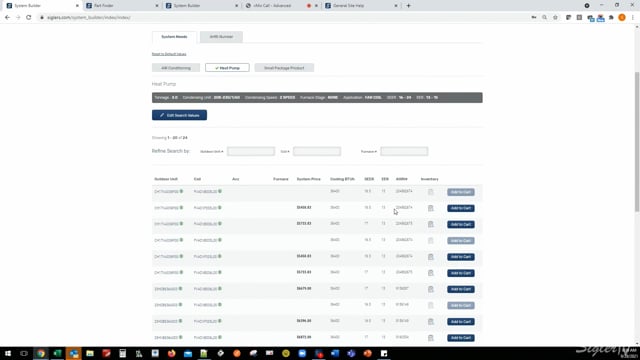Click the address bar URL
Image resolution: width=640 pixels, height=360 pixels.
pyautogui.click(x=89, y=18)
